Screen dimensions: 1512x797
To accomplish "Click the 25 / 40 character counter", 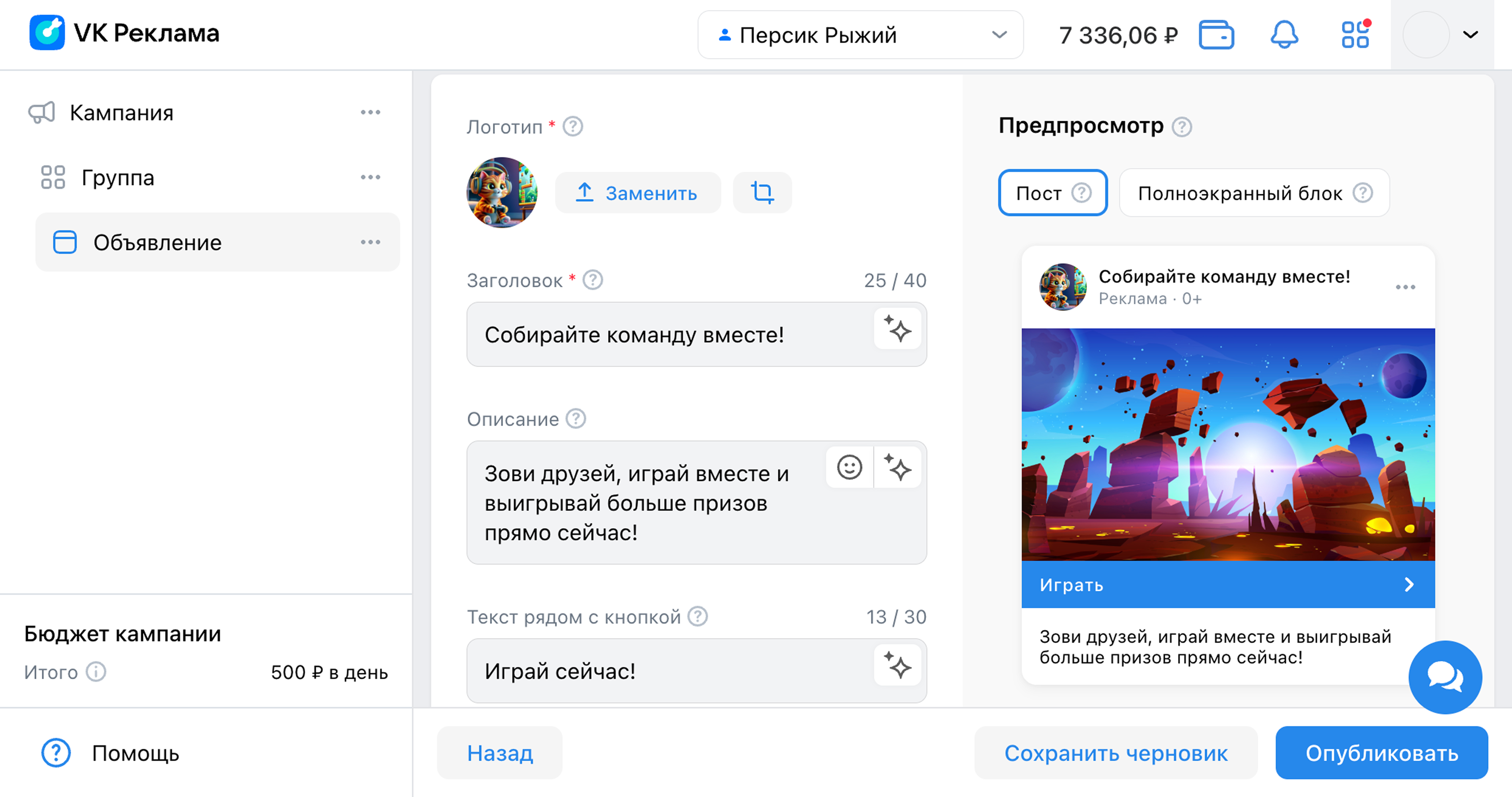I will pos(895,280).
